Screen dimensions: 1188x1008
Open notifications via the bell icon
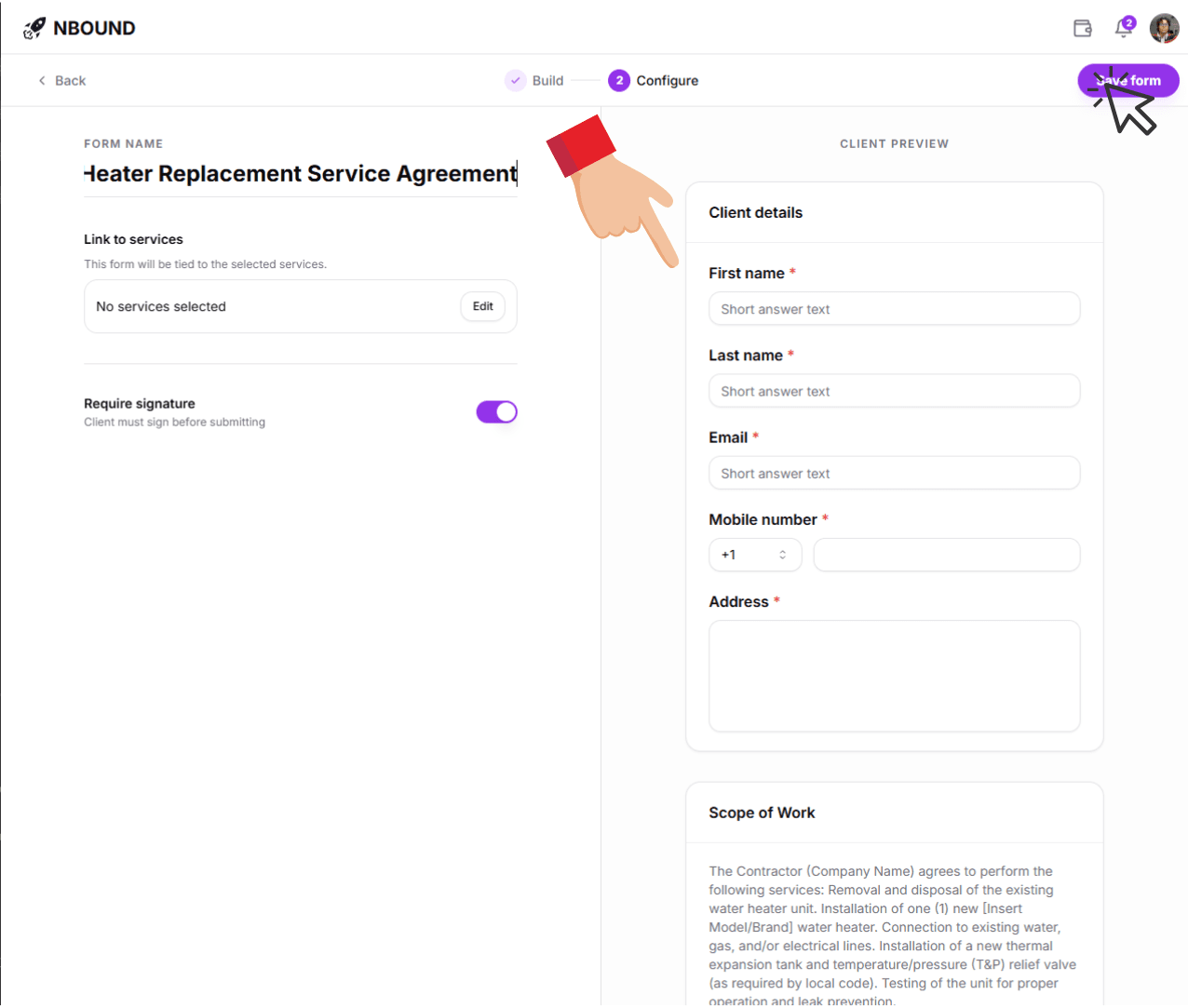[1124, 28]
